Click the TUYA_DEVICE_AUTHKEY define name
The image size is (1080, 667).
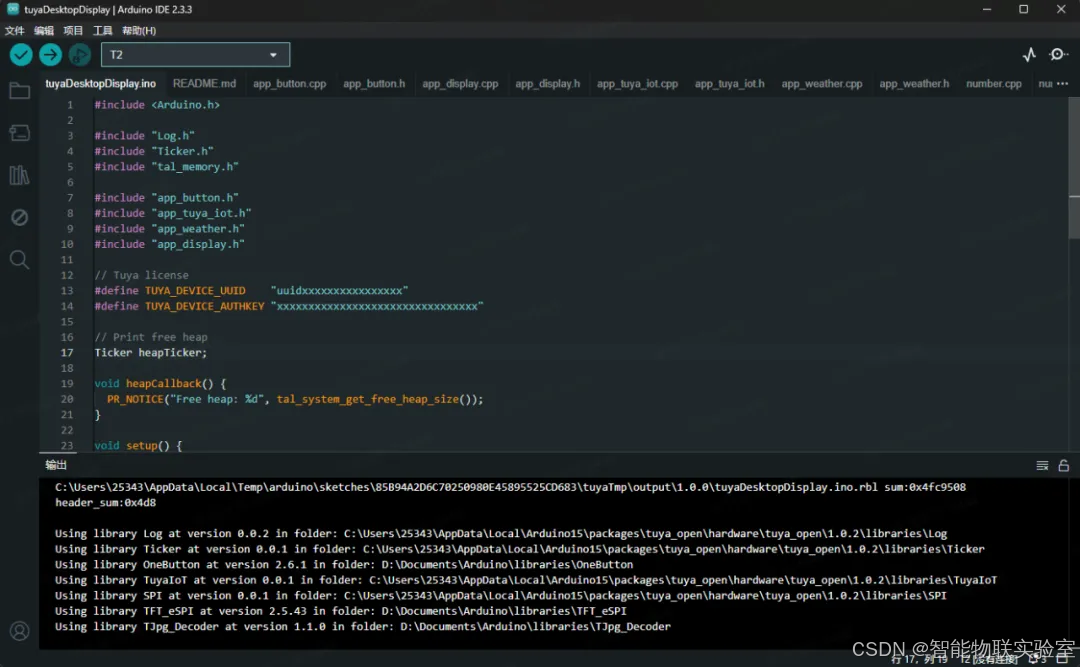[205, 306]
